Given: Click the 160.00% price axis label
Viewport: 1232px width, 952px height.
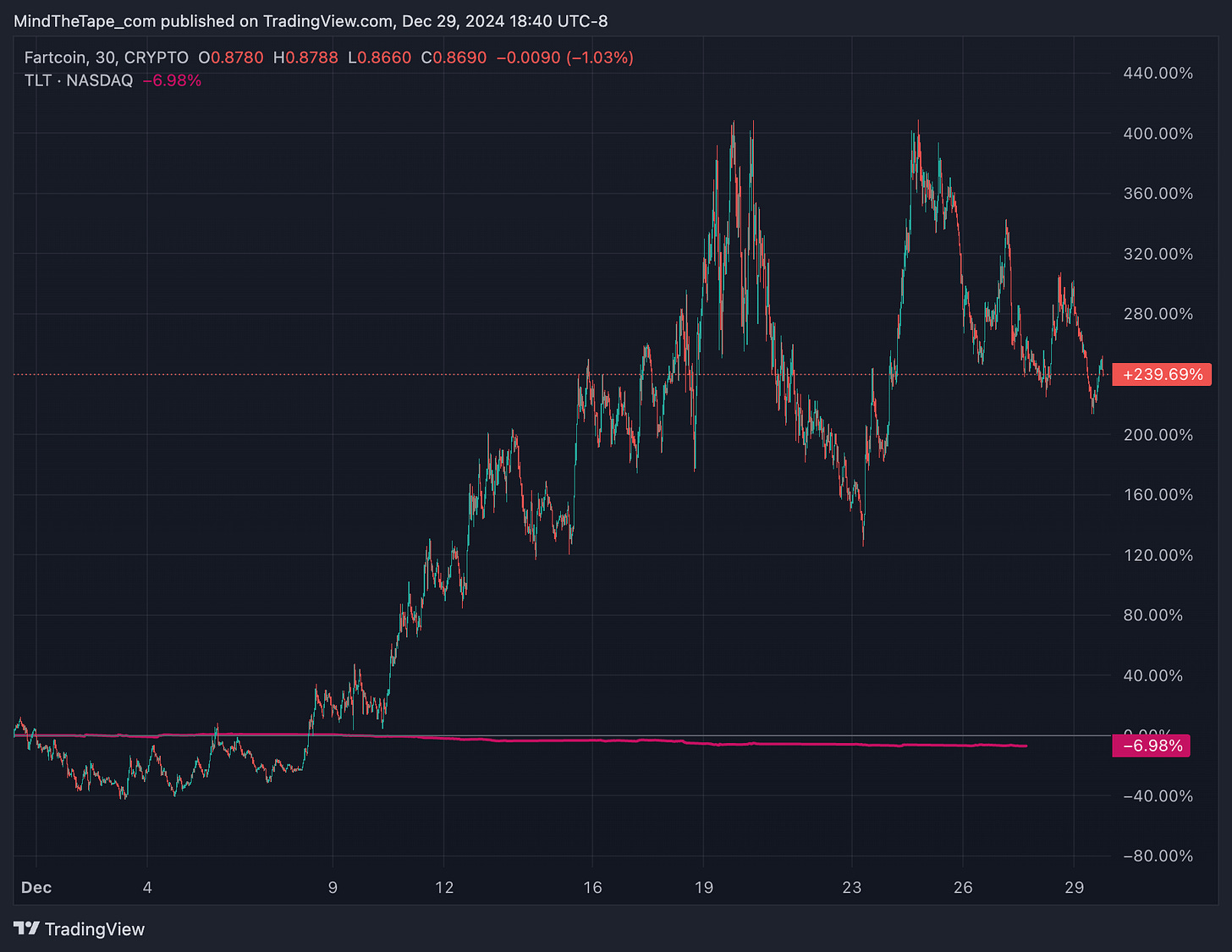Looking at the screenshot, I should [x=1158, y=495].
